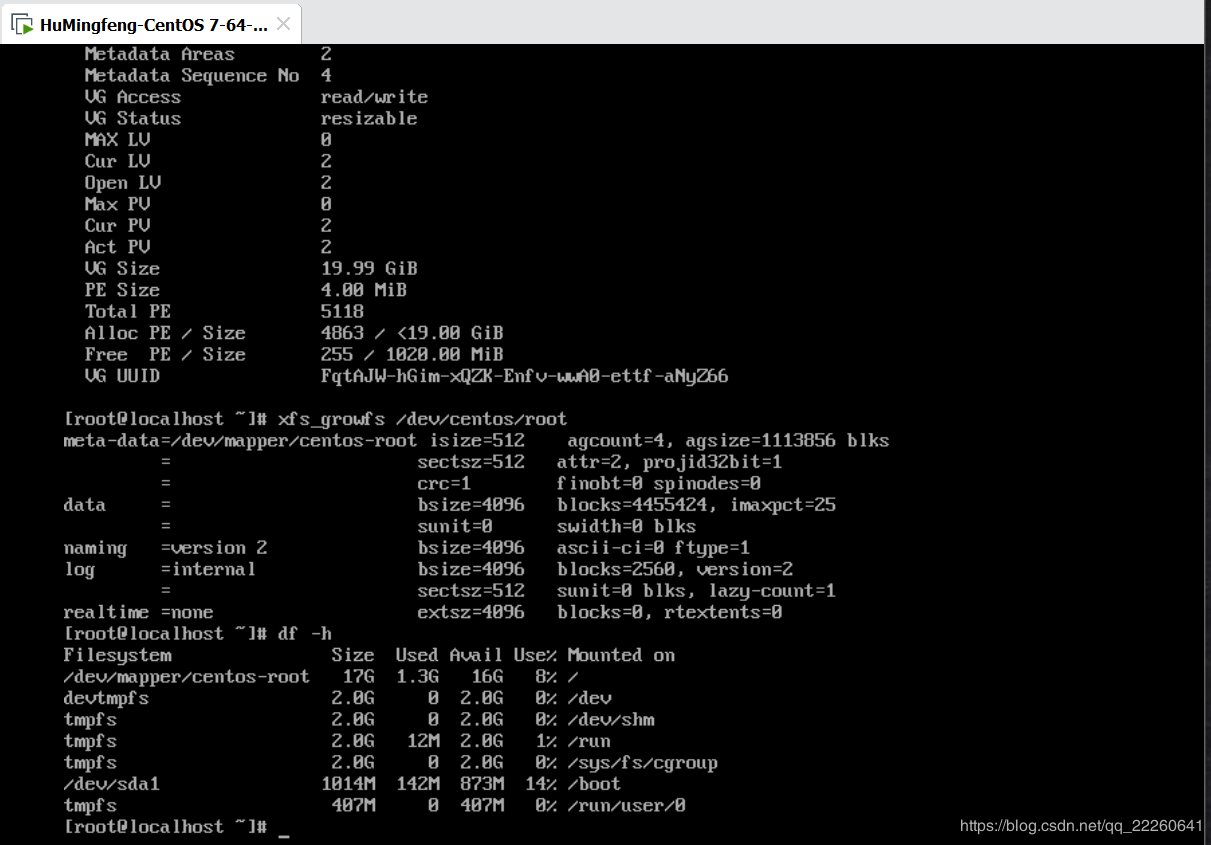1211x845 pixels.
Task: Click the blinking cursor at the last prompt
Action: click(x=284, y=828)
